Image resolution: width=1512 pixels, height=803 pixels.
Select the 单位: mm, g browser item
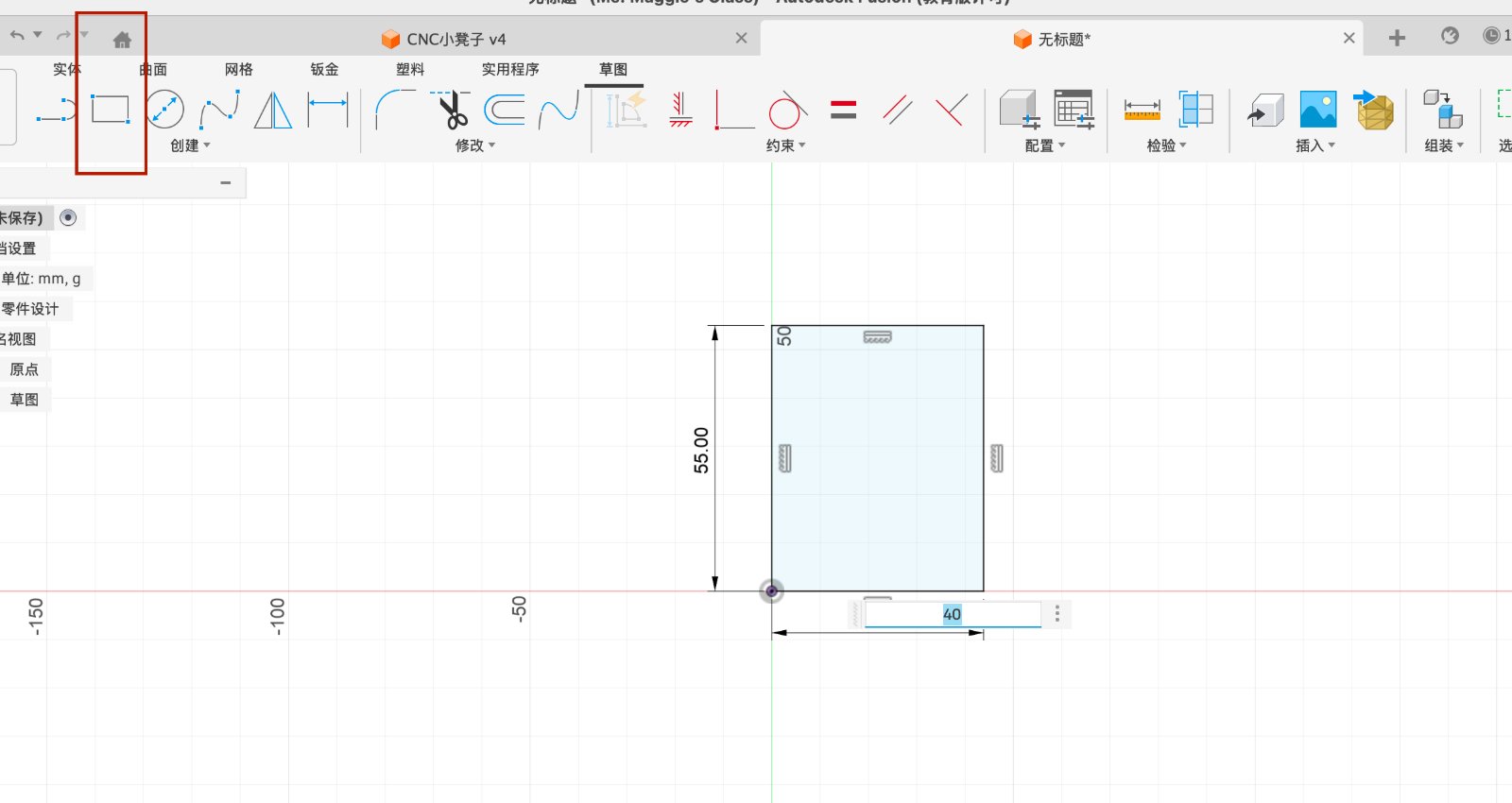pos(42,279)
